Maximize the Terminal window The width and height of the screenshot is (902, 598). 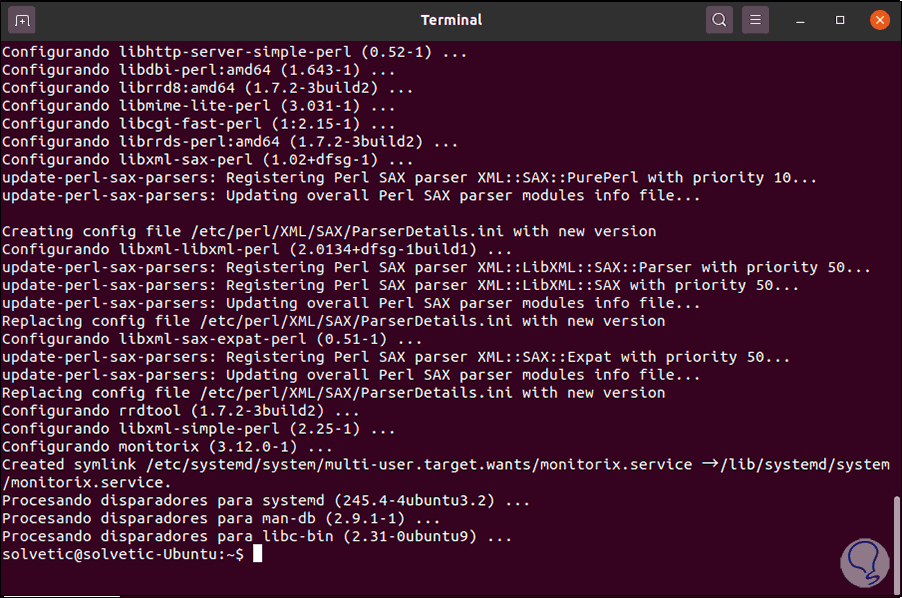pyautogui.click(x=841, y=20)
